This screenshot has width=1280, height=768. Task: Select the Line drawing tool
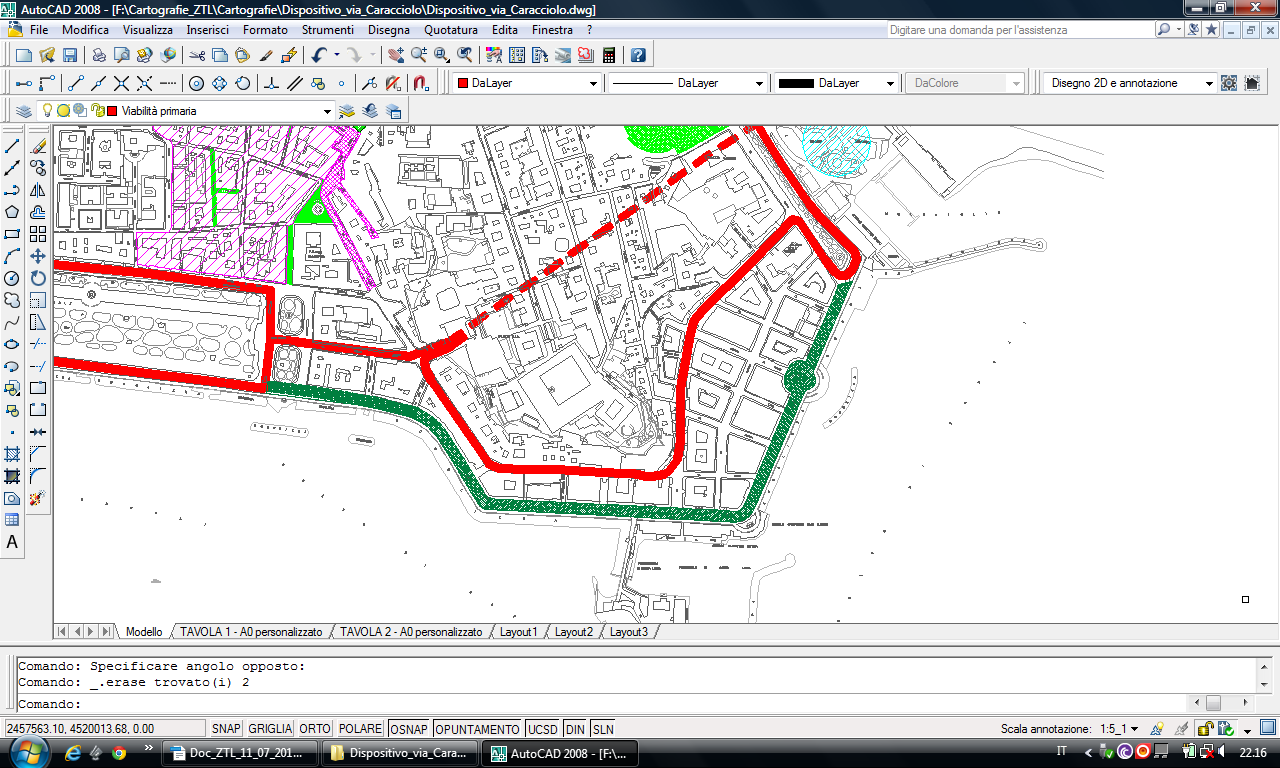click(12, 146)
